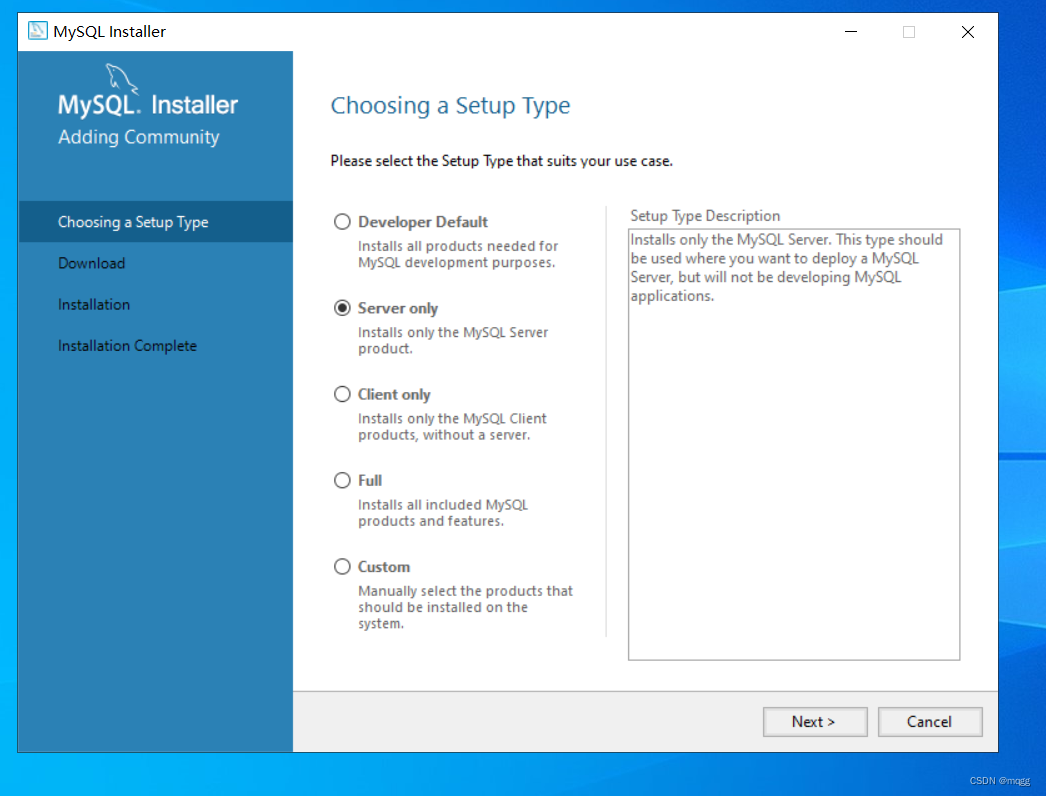Choose the Client only setup option
The height and width of the screenshot is (796, 1046).
[342, 394]
